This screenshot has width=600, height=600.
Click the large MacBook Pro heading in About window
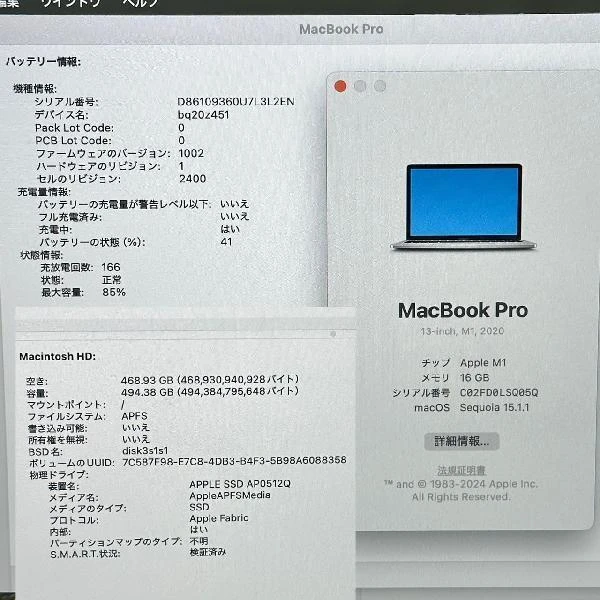(463, 310)
